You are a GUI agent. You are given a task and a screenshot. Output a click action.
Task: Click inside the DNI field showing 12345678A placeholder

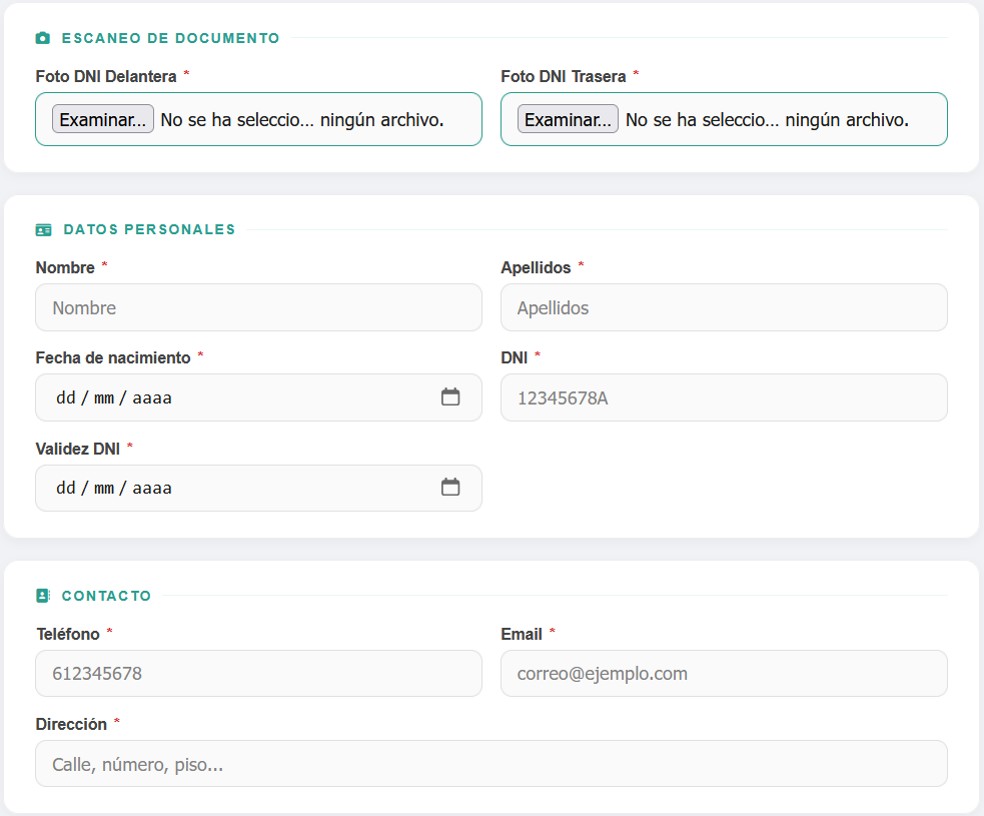point(723,397)
